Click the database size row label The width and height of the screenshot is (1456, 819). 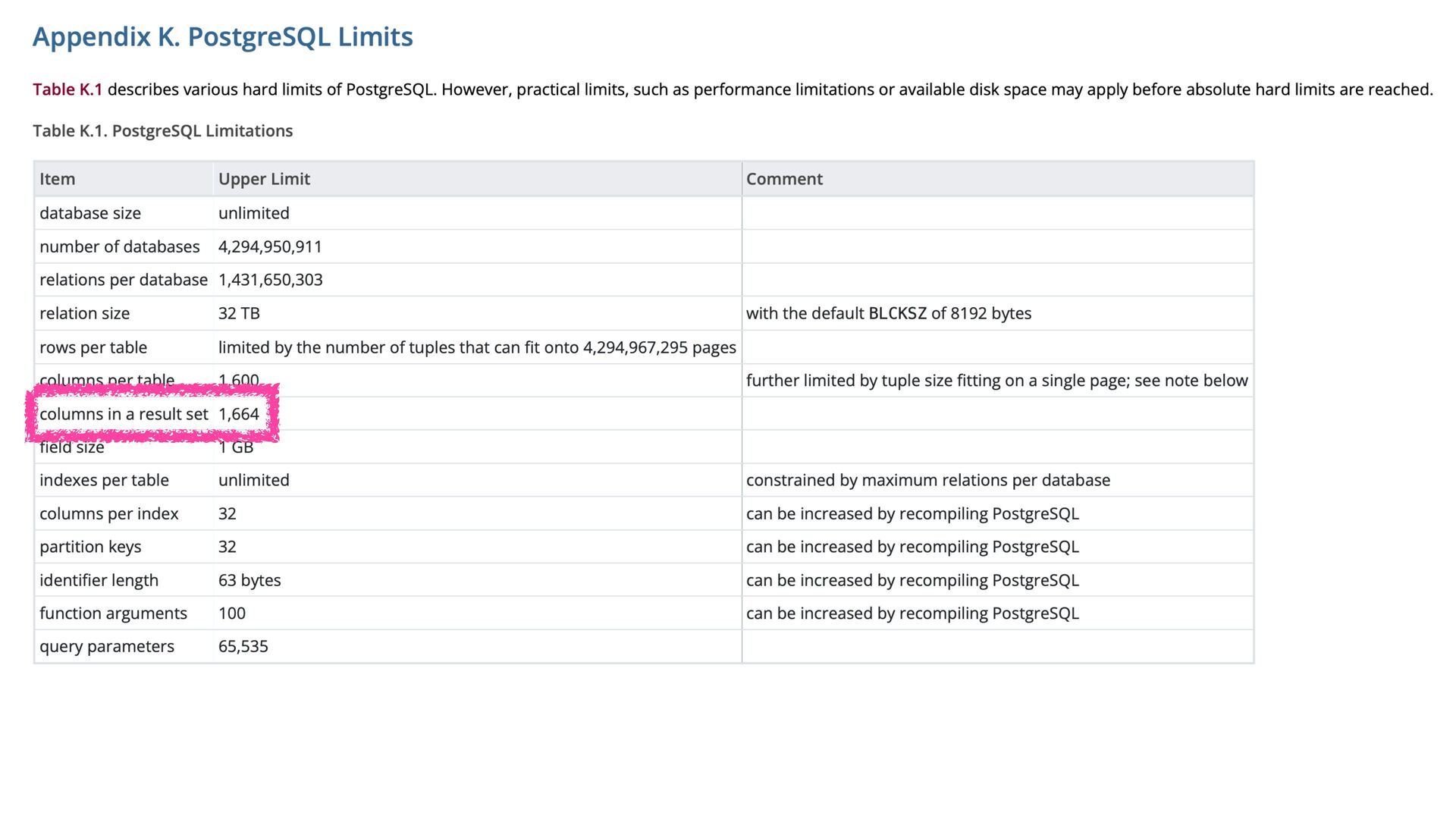tap(90, 213)
